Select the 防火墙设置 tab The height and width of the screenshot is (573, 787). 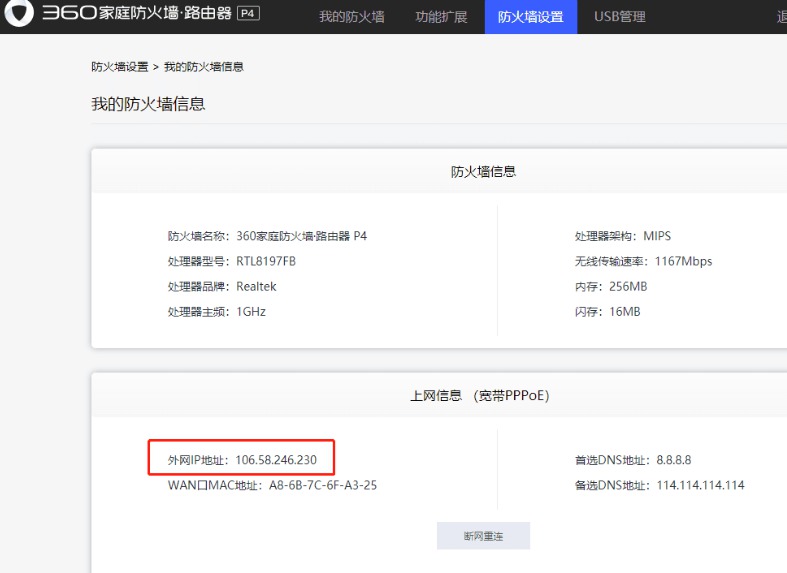531,17
